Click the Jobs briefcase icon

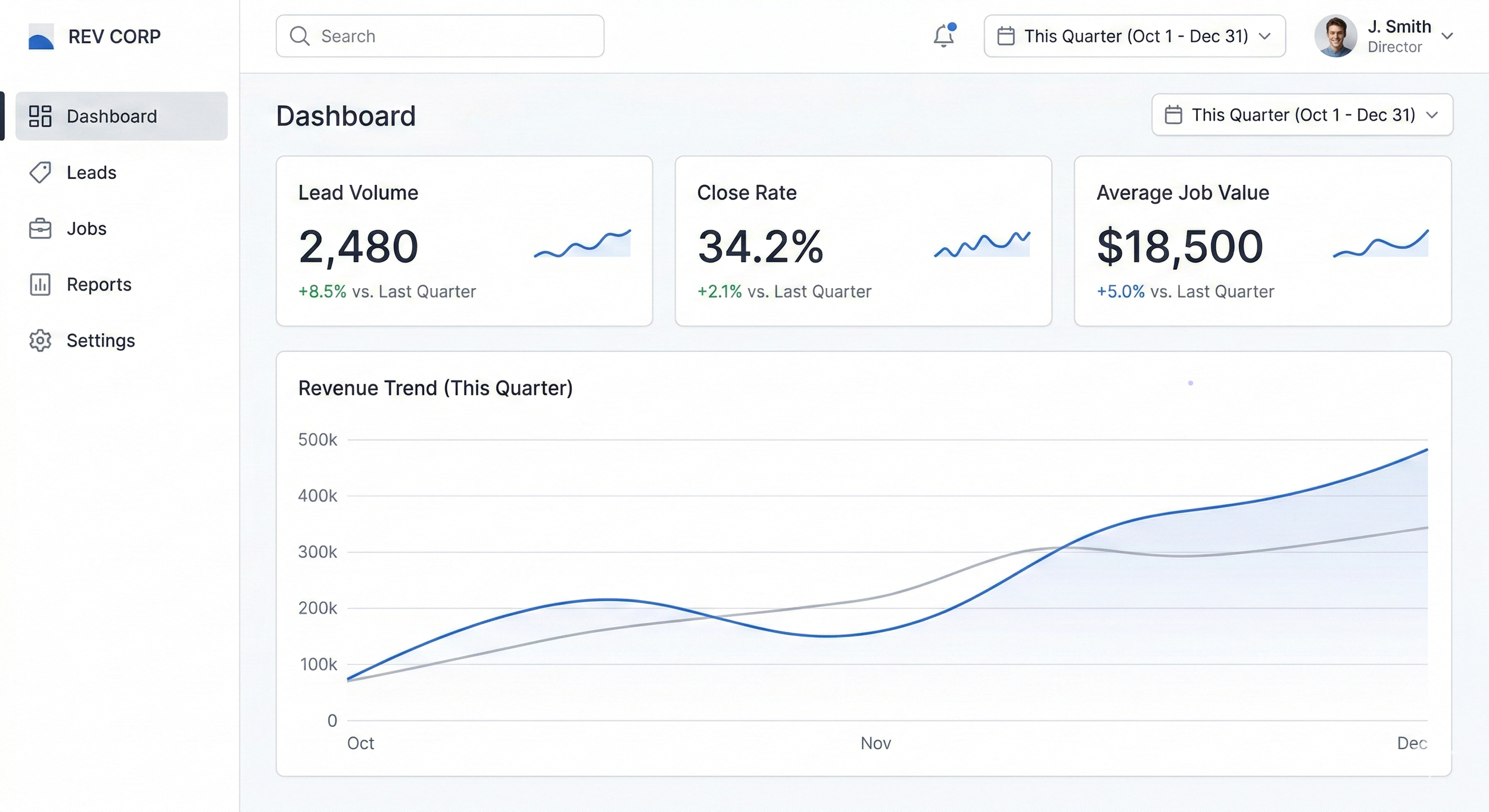pyautogui.click(x=41, y=229)
